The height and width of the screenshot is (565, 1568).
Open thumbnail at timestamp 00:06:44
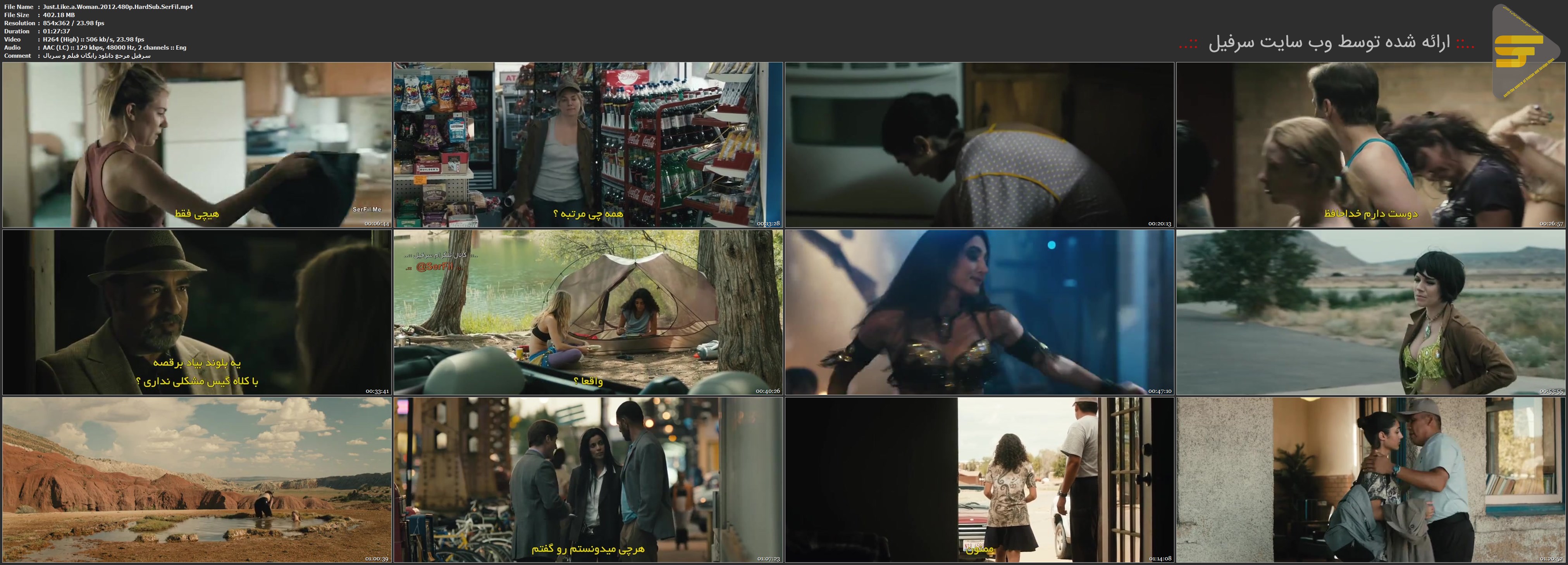tap(196, 145)
